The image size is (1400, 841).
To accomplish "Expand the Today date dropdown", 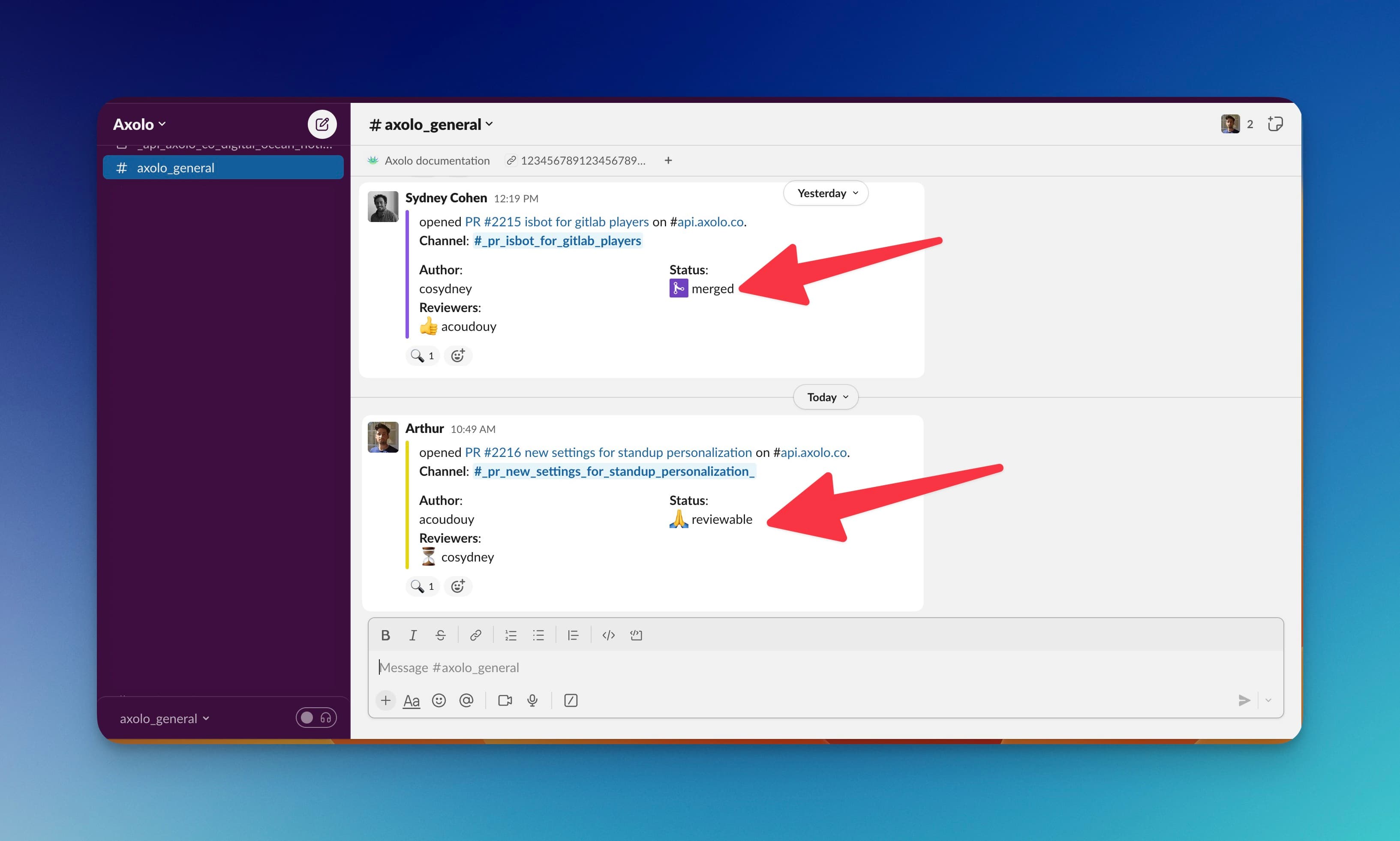I will (x=826, y=397).
